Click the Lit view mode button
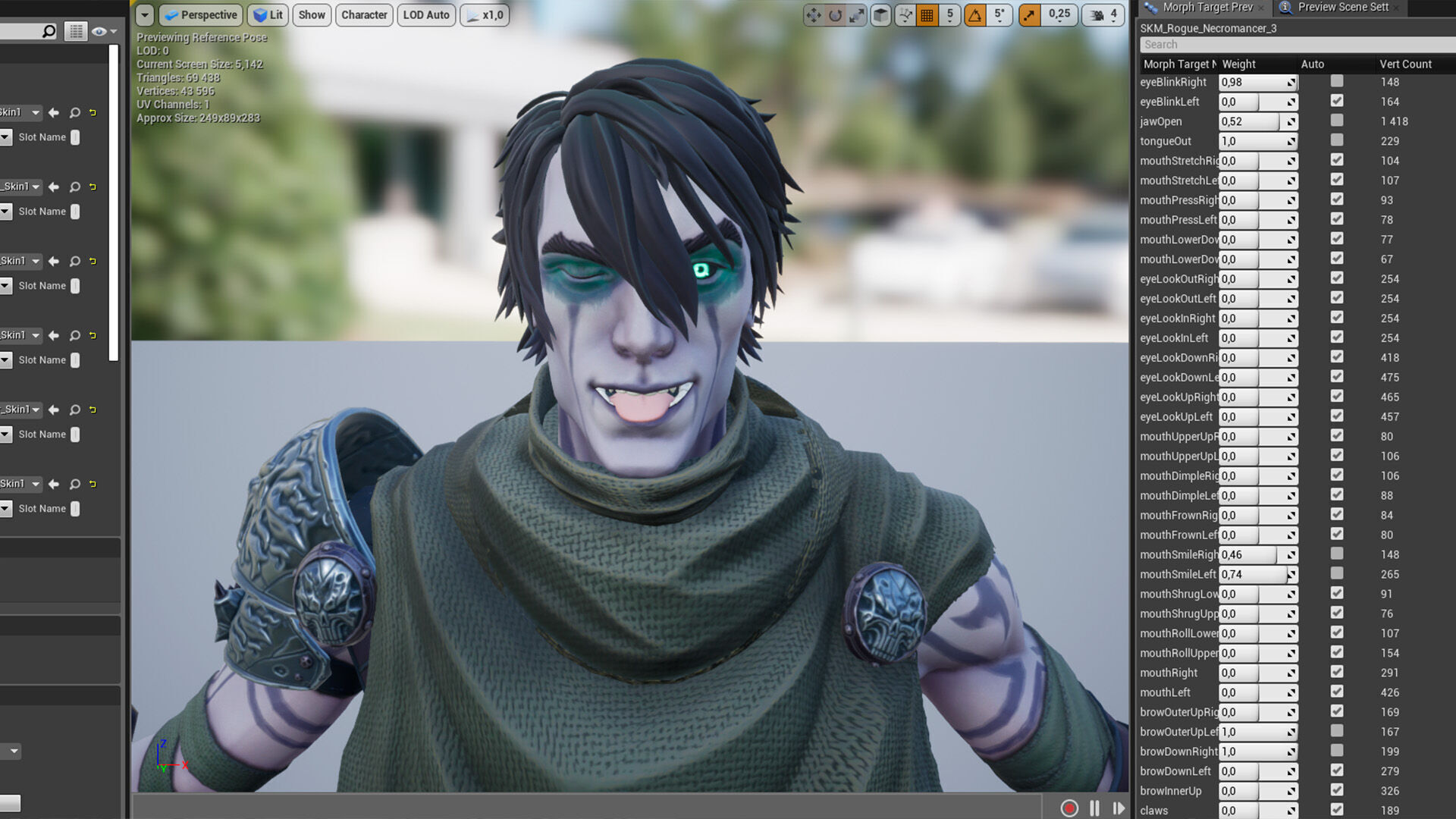The width and height of the screenshot is (1456, 819). coord(268,15)
